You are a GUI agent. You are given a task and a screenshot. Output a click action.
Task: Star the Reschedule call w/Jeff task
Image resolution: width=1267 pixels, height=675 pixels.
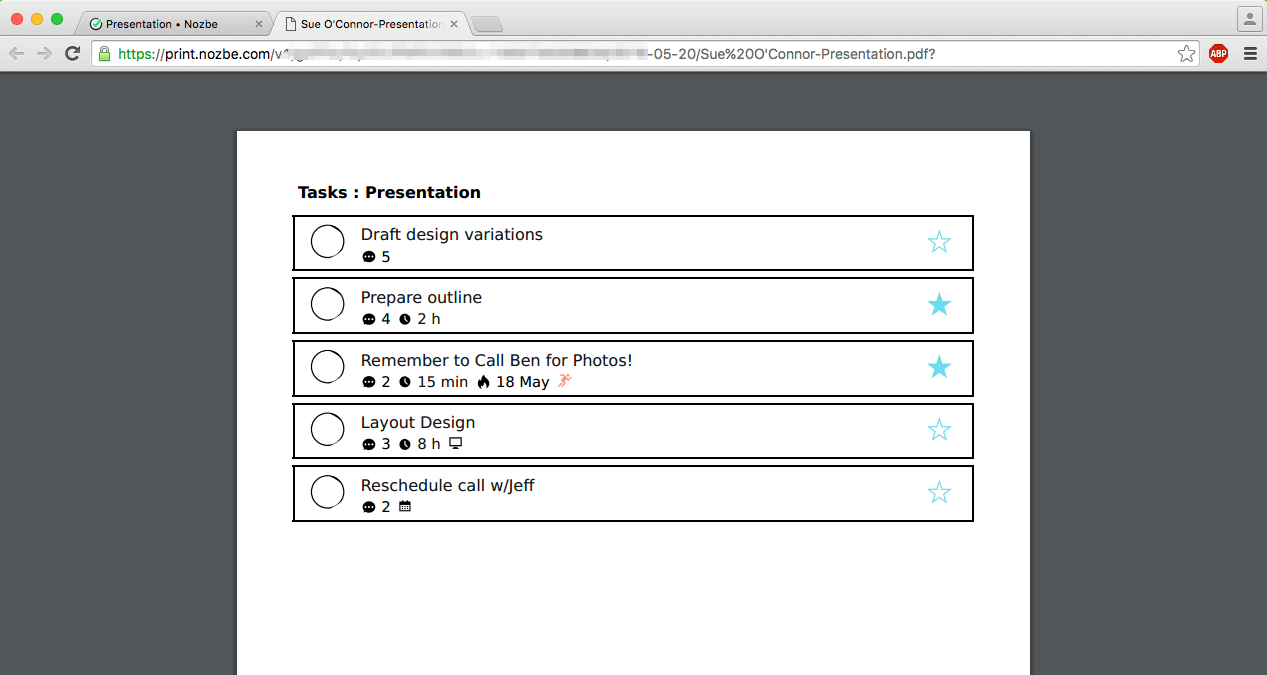point(938,493)
